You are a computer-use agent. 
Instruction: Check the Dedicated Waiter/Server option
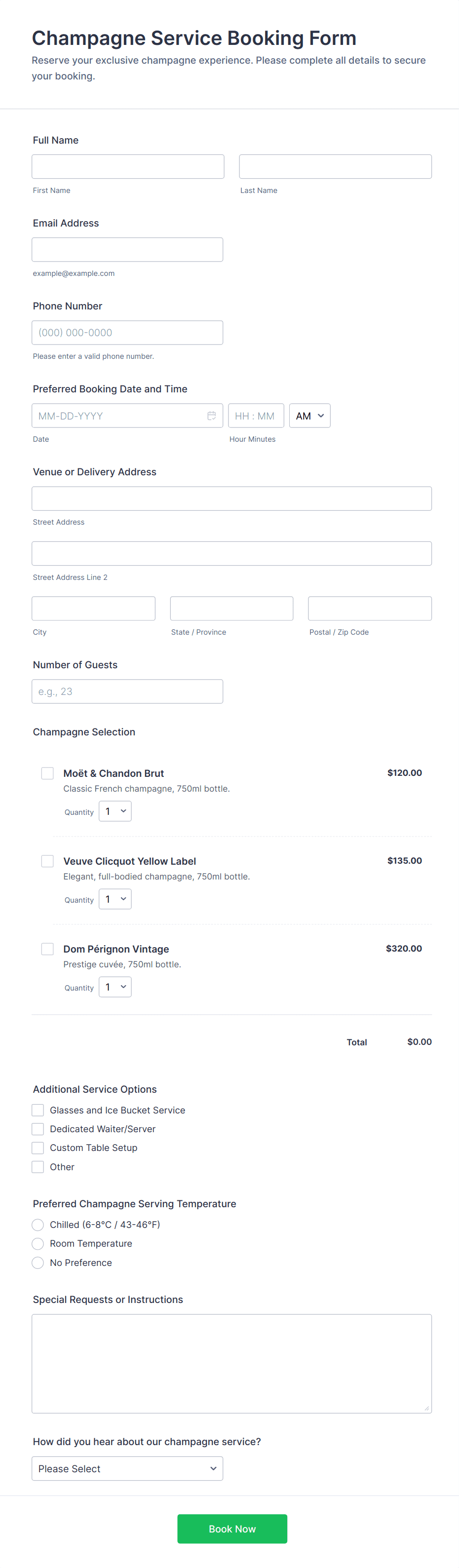pos(38,1129)
